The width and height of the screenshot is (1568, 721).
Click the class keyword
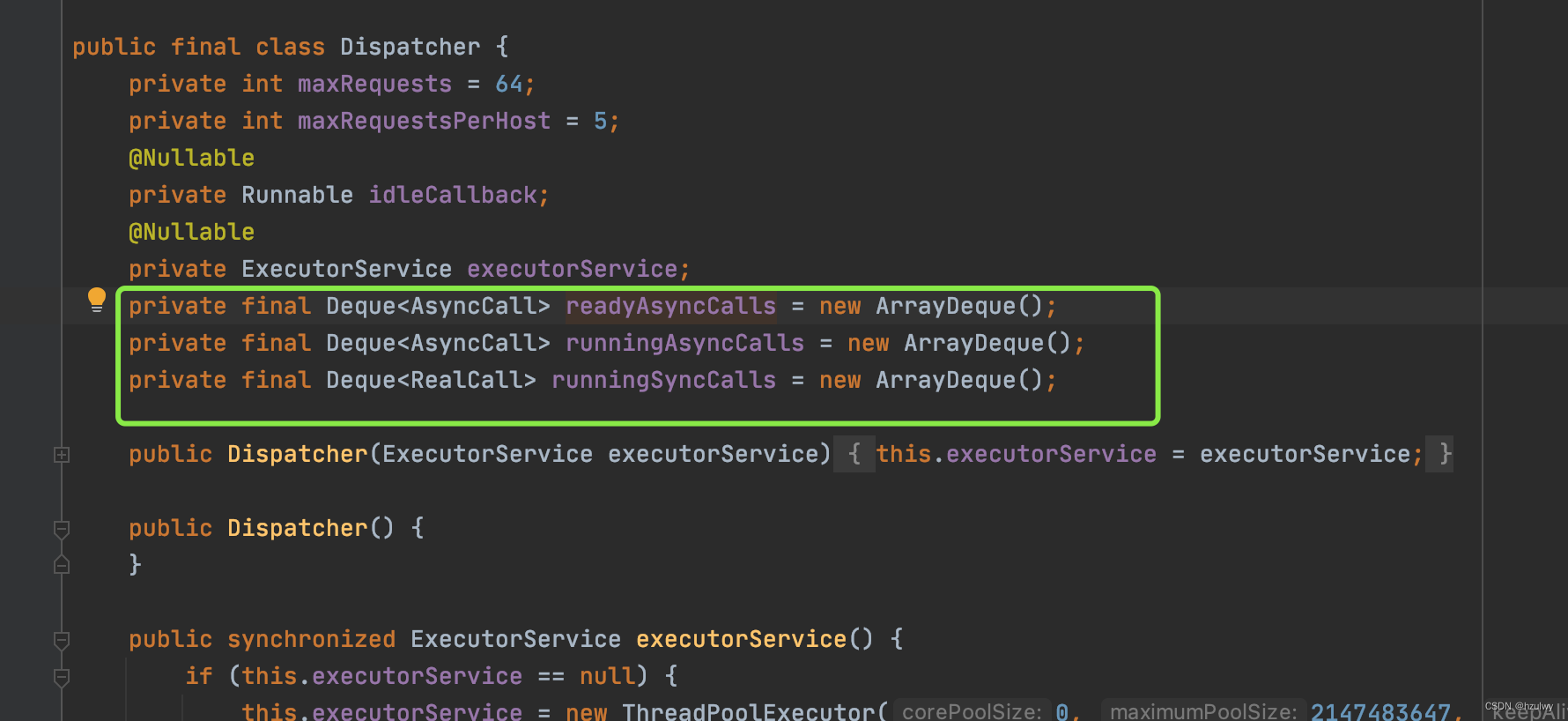pyautogui.click(x=290, y=47)
